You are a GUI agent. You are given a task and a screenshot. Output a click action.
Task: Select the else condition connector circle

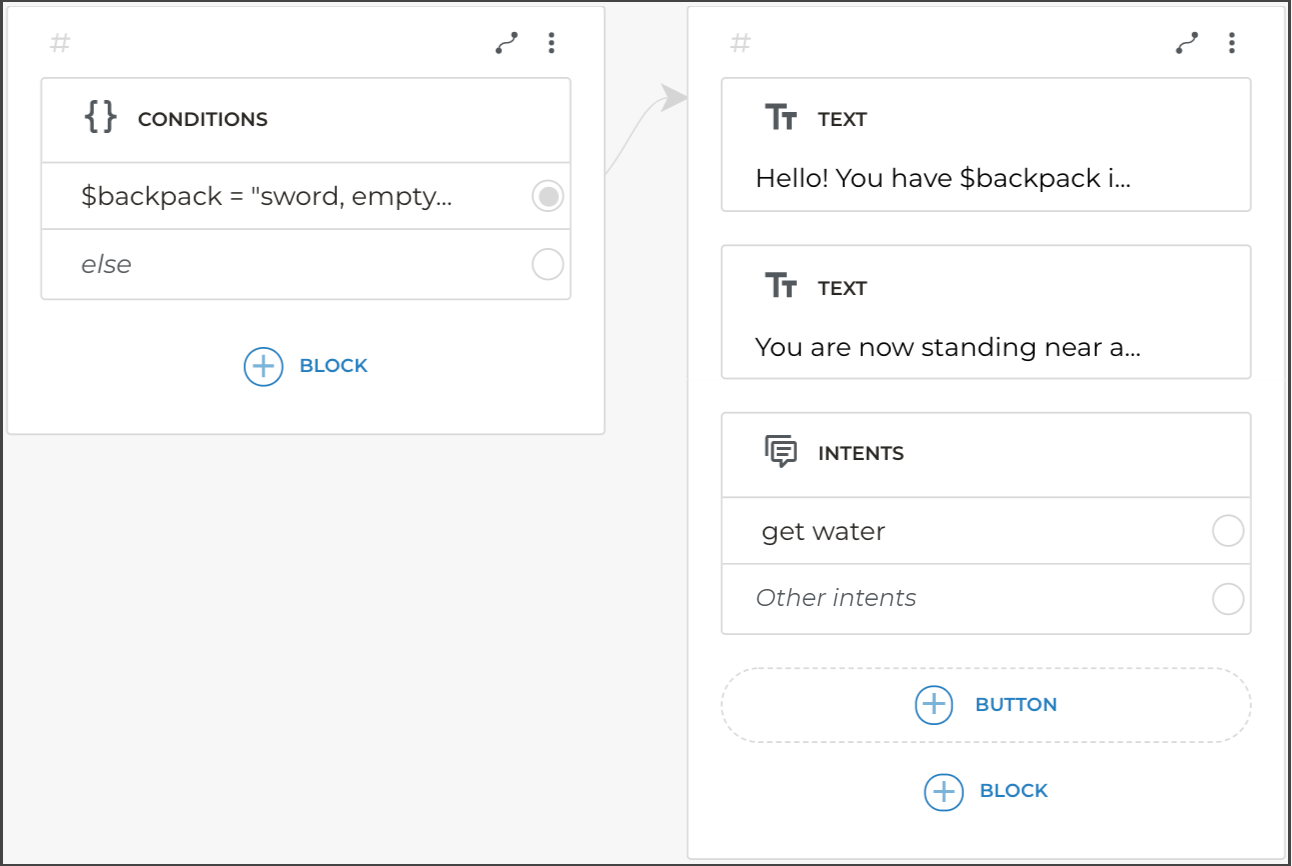pyautogui.click(x=547, y=265)
